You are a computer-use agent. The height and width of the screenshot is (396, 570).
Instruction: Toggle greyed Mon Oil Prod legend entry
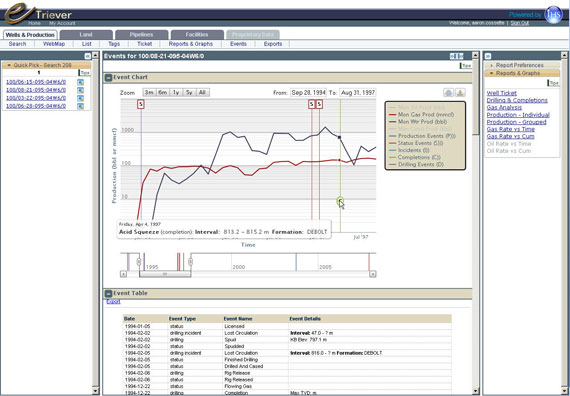pyautogui.click(x=417, y=108)
